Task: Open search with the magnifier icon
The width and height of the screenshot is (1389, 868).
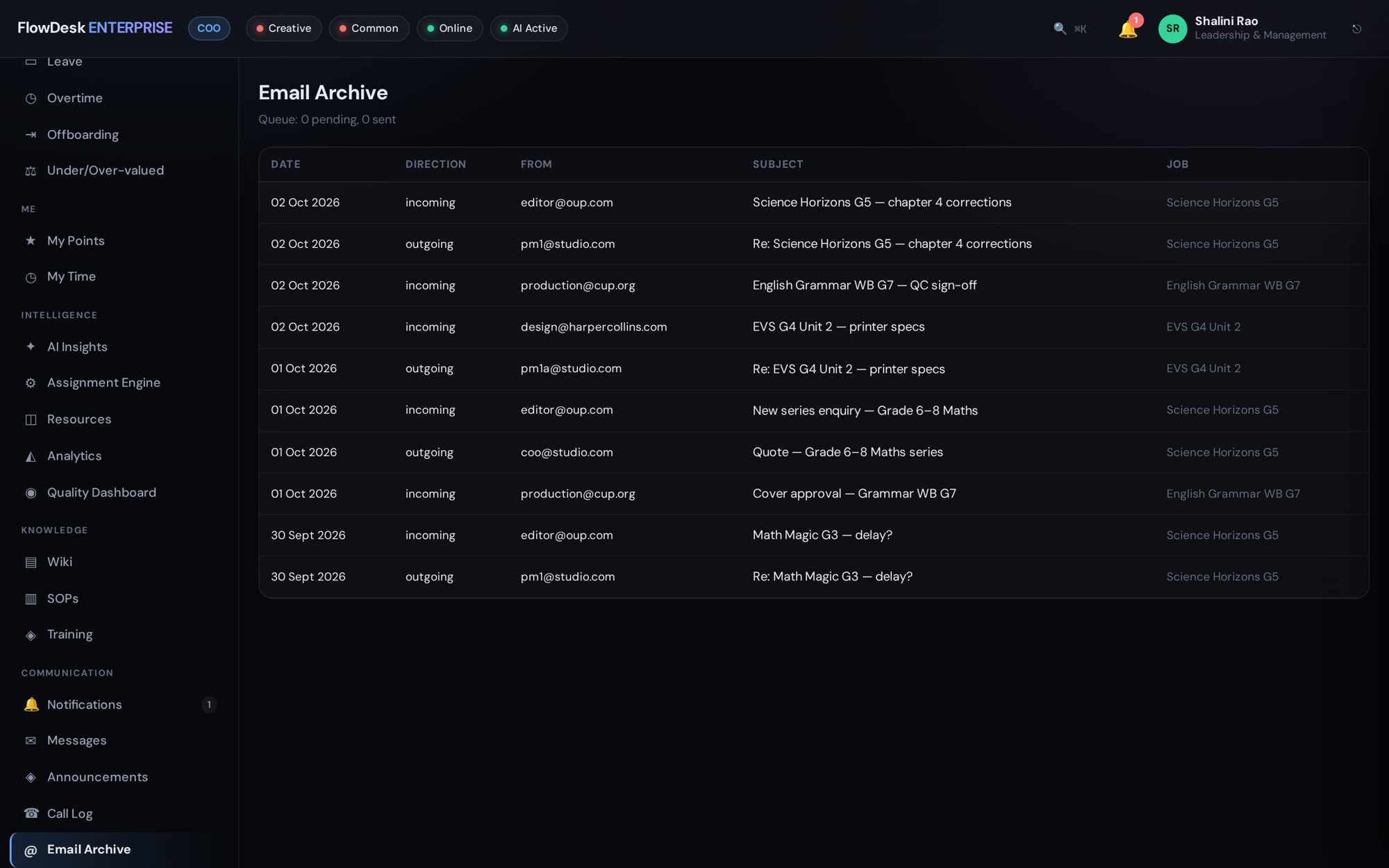Action: (1060, 28)
